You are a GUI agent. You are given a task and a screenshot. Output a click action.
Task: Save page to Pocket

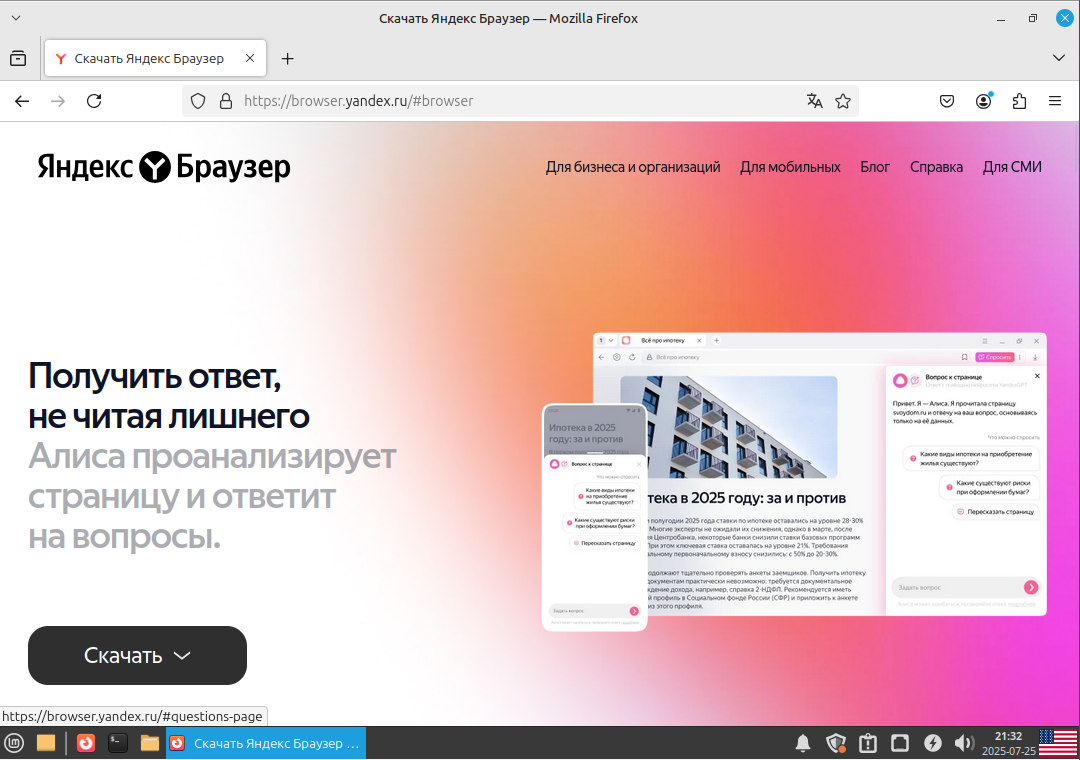coord(946,100)
